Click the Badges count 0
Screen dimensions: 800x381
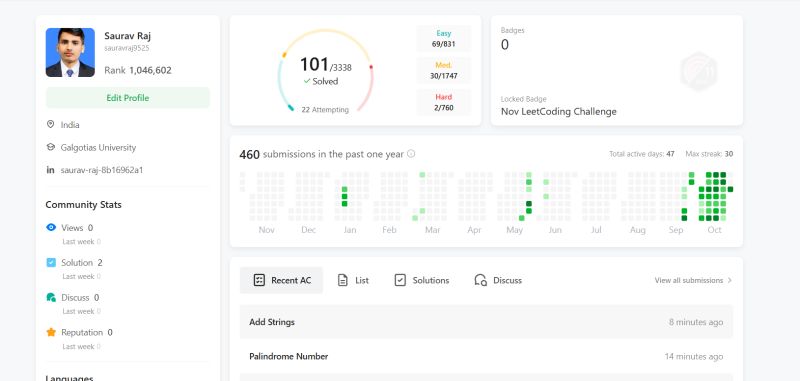click(x=505, y=45)
